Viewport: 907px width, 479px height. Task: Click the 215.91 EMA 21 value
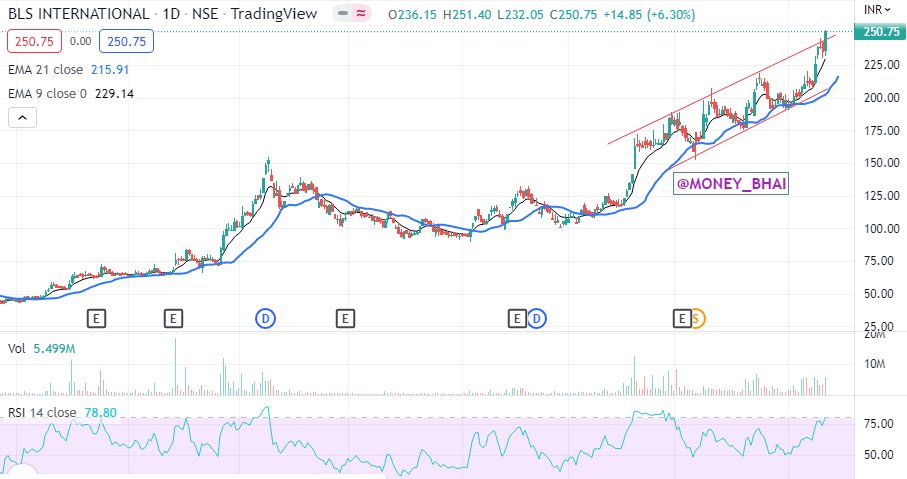point(110,69)
